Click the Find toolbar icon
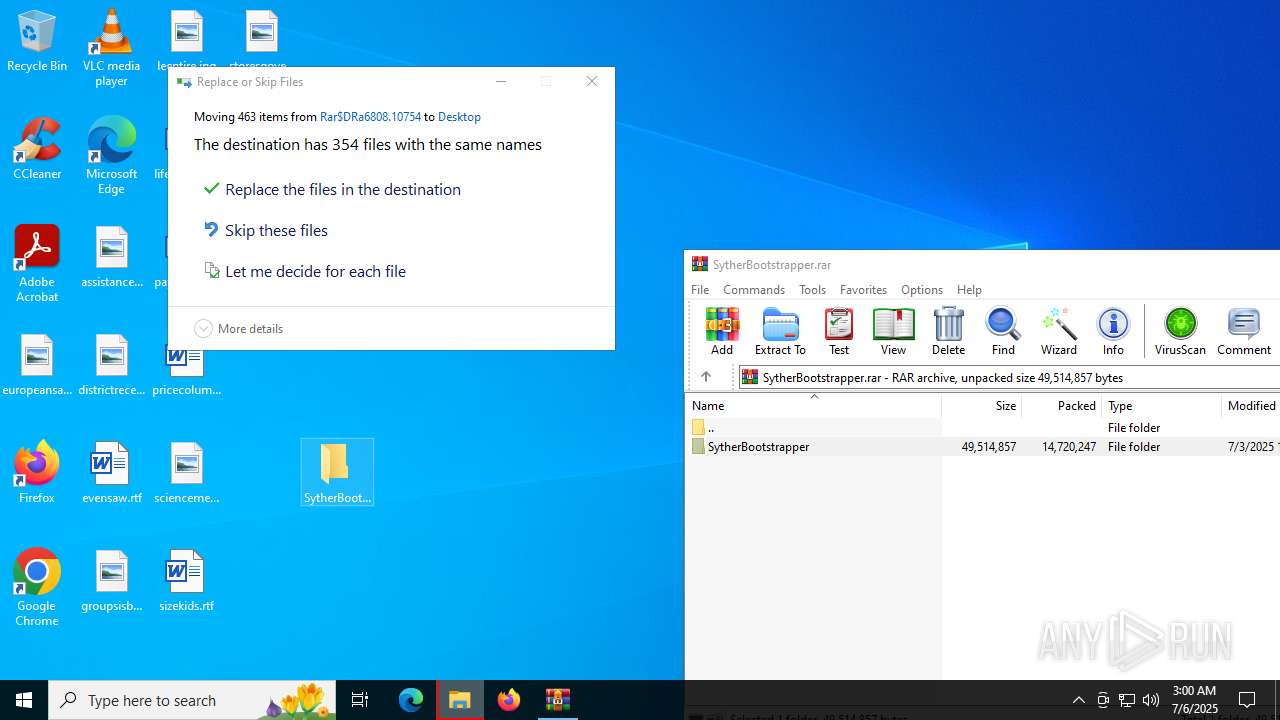Screen dimensions: 1280x720 (1003, 332)
